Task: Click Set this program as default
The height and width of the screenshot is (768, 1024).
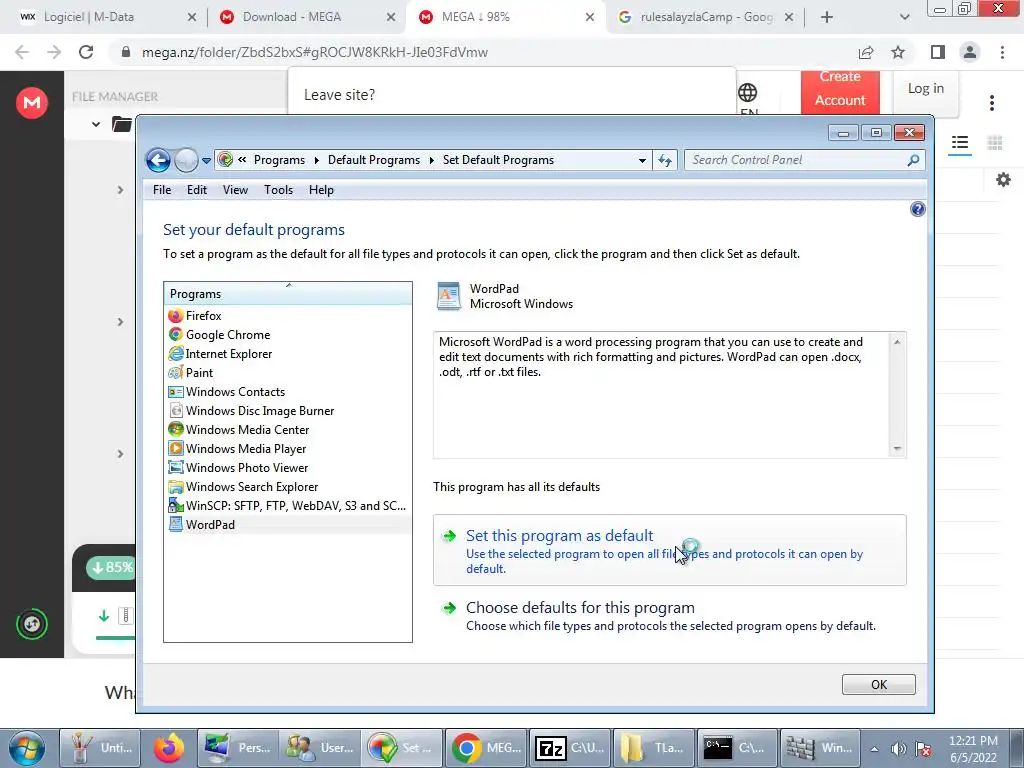Action: (669, 551)
